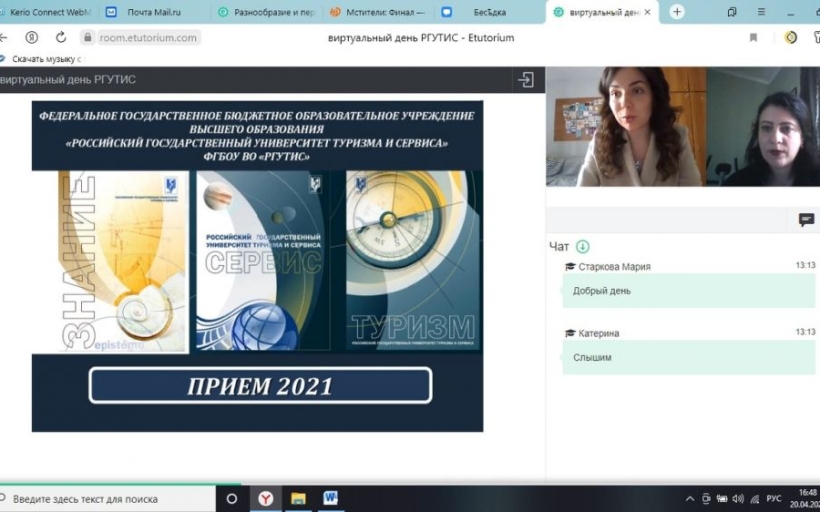Screen dimensions: 820x512
Task: Switch to Kerio Connect WebMail tab
Action: [46, 12]
